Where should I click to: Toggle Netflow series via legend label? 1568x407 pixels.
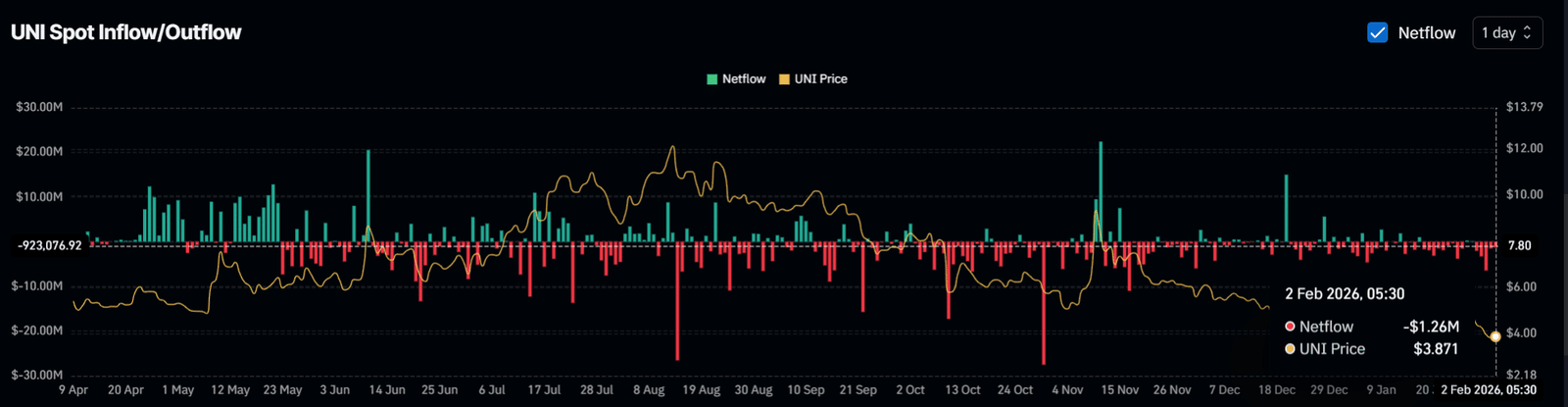coord(744,79)
